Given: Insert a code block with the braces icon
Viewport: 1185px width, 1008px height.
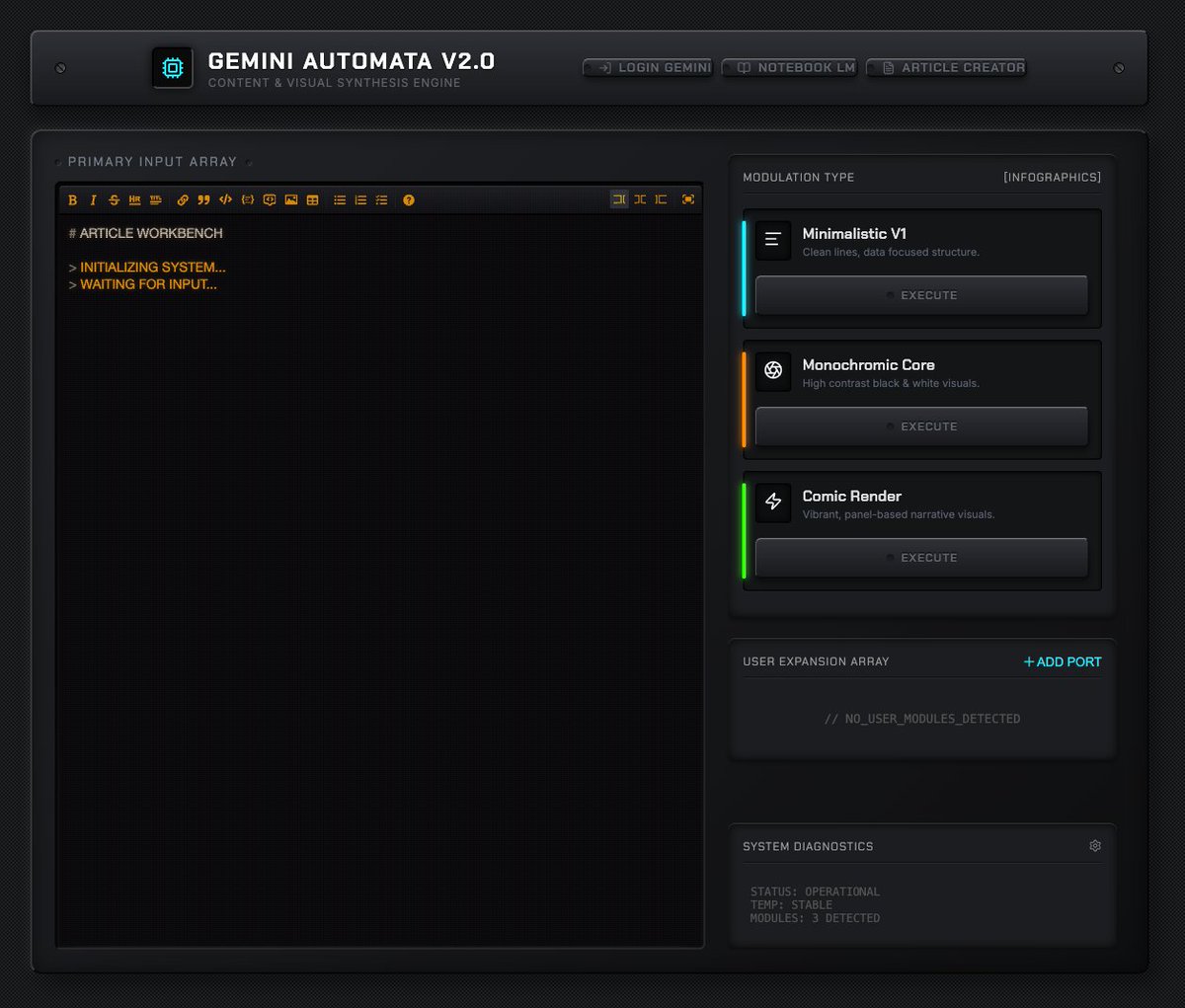Looking at the screenshot, I should [x=247, y=200].
